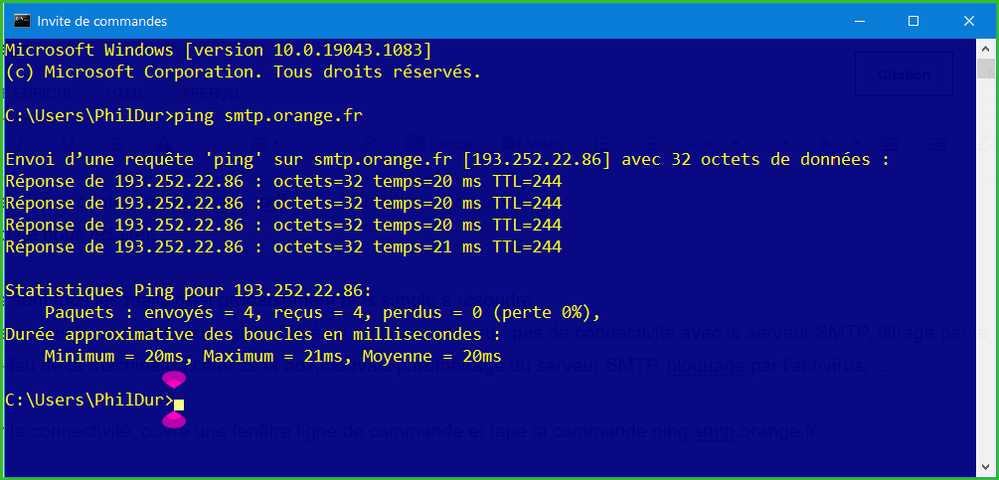Click the "Microsoft Windows [version 10.0.19043.1083]" line
Viewport: 999px width, 480px height.
coord(218,50)
